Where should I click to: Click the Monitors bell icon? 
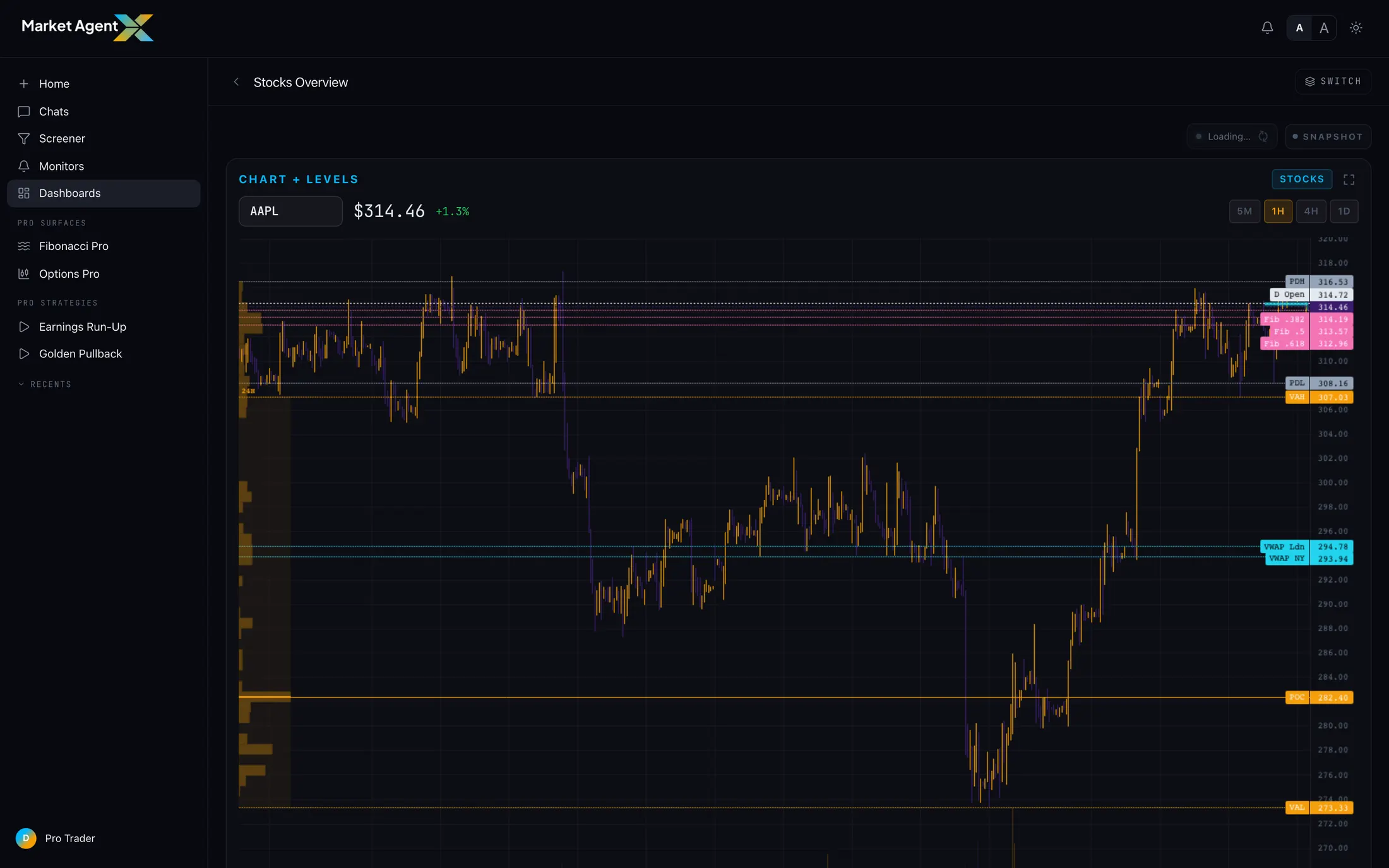click(24, 166)
